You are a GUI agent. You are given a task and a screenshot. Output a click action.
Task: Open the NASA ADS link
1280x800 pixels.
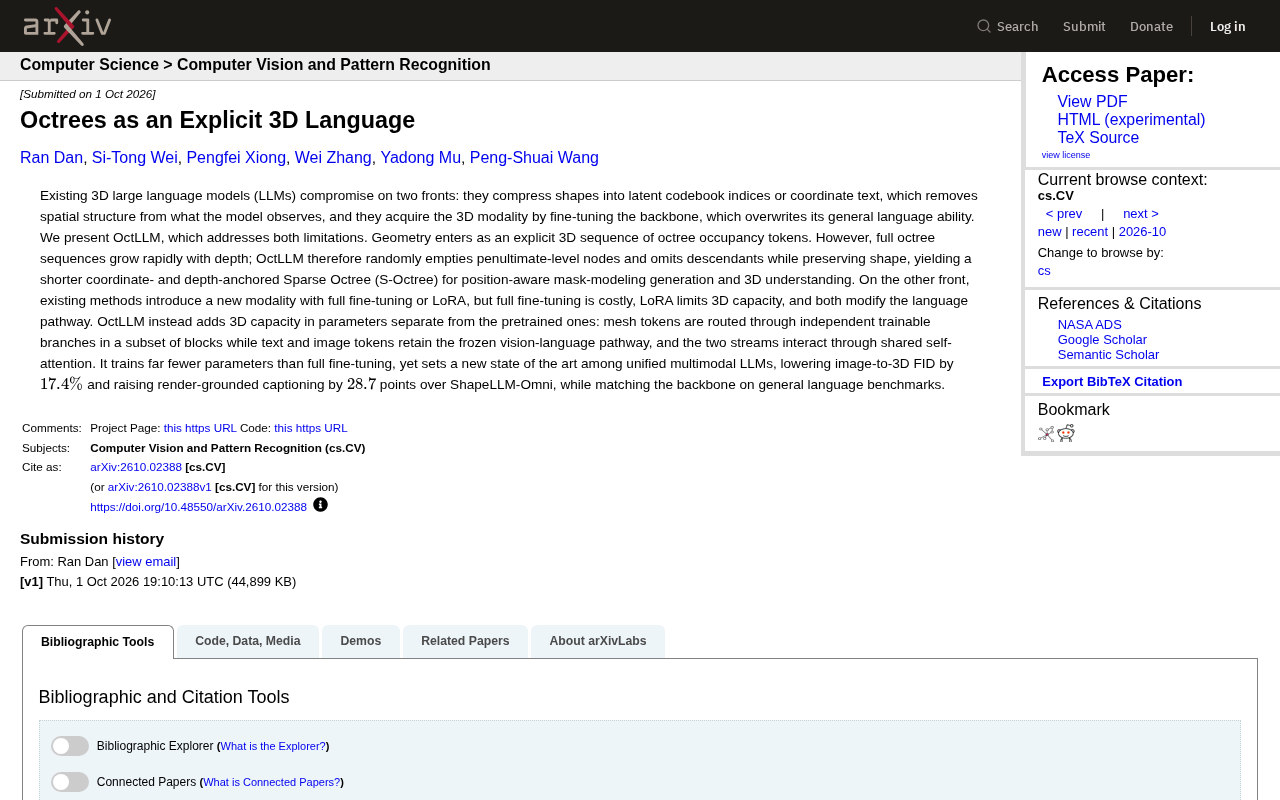click(1090, 325)
